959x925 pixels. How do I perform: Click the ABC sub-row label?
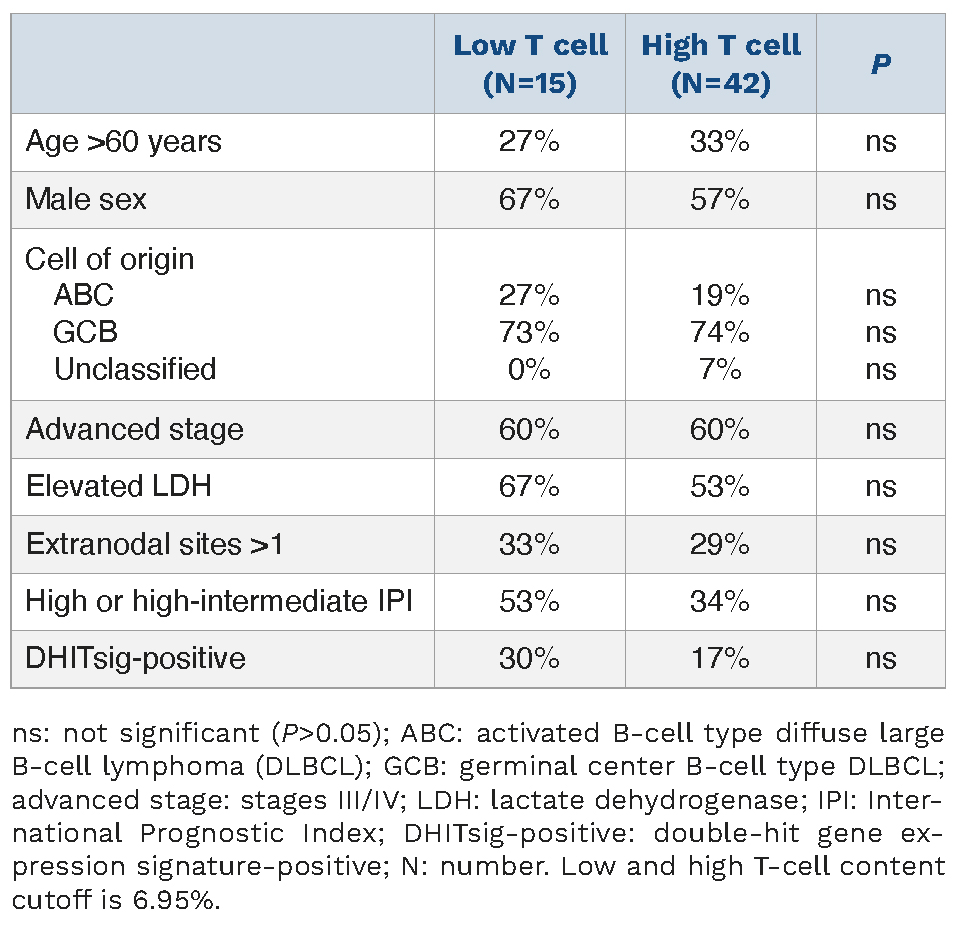[84, 295]
